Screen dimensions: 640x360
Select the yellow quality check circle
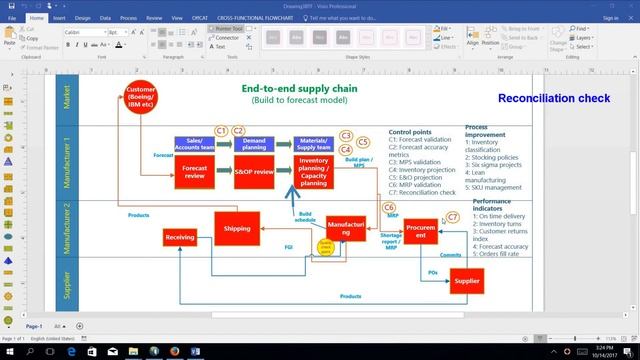(326, 247)
